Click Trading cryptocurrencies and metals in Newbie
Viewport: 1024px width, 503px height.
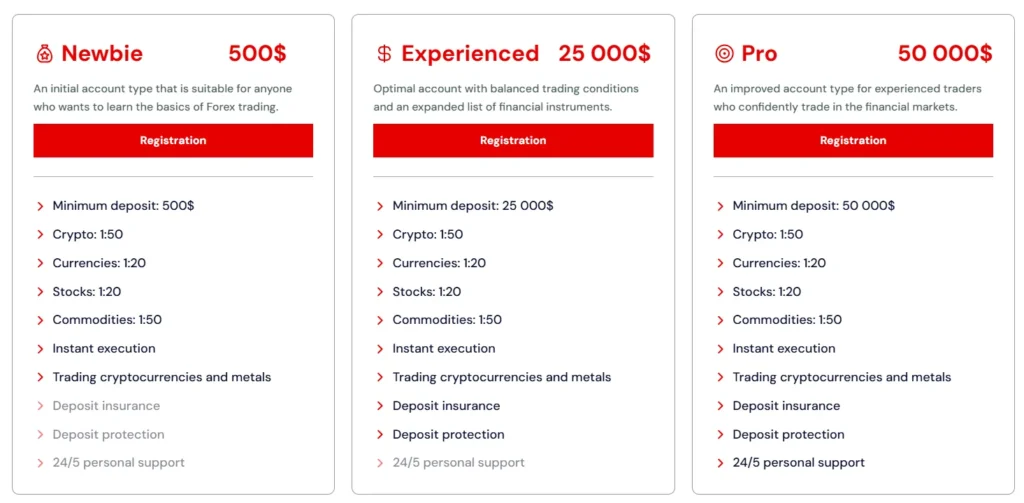pyautogui.click(x=162, y=377)
